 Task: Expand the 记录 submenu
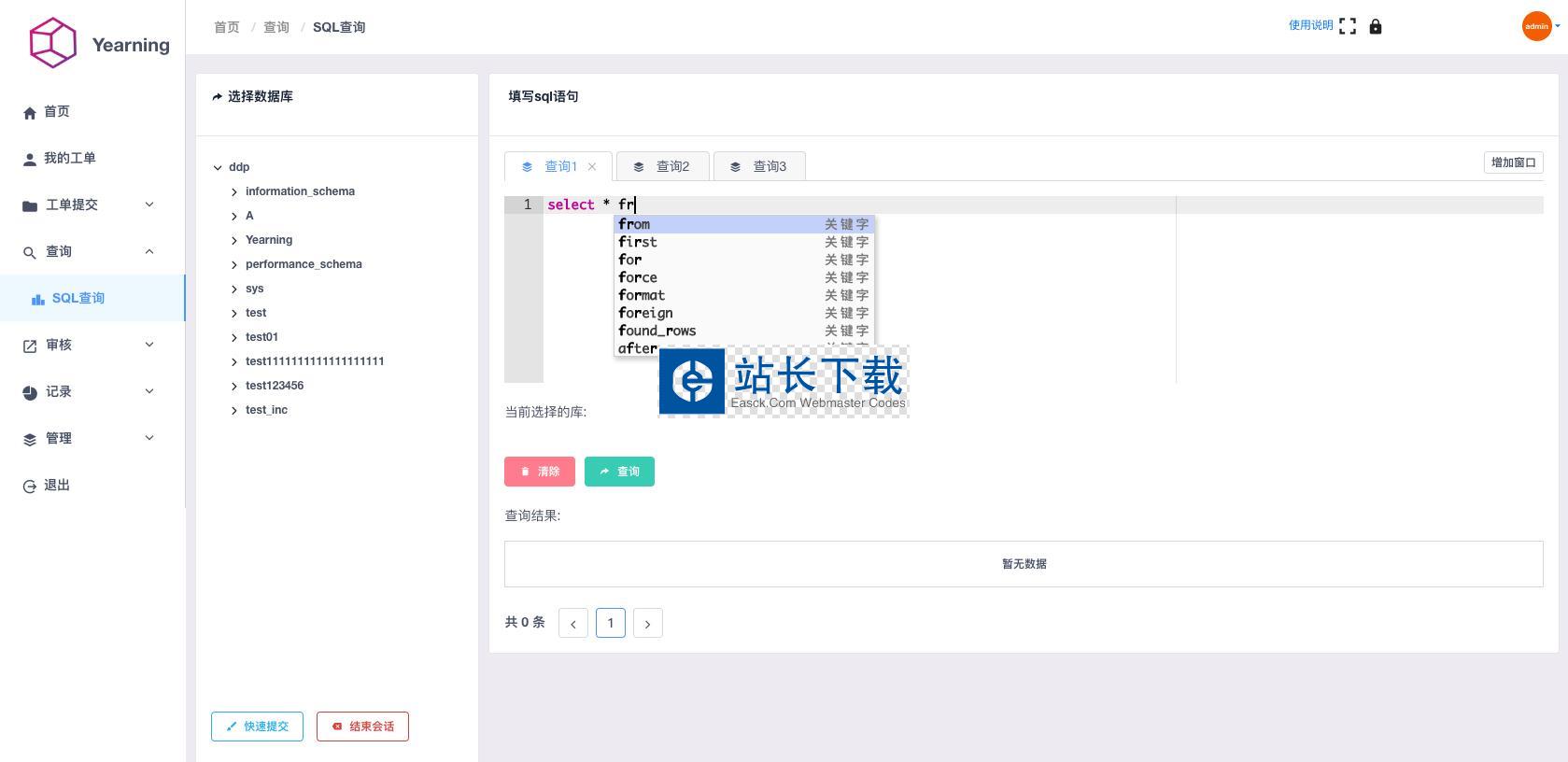pyautogui.click(x=149, y=391)
